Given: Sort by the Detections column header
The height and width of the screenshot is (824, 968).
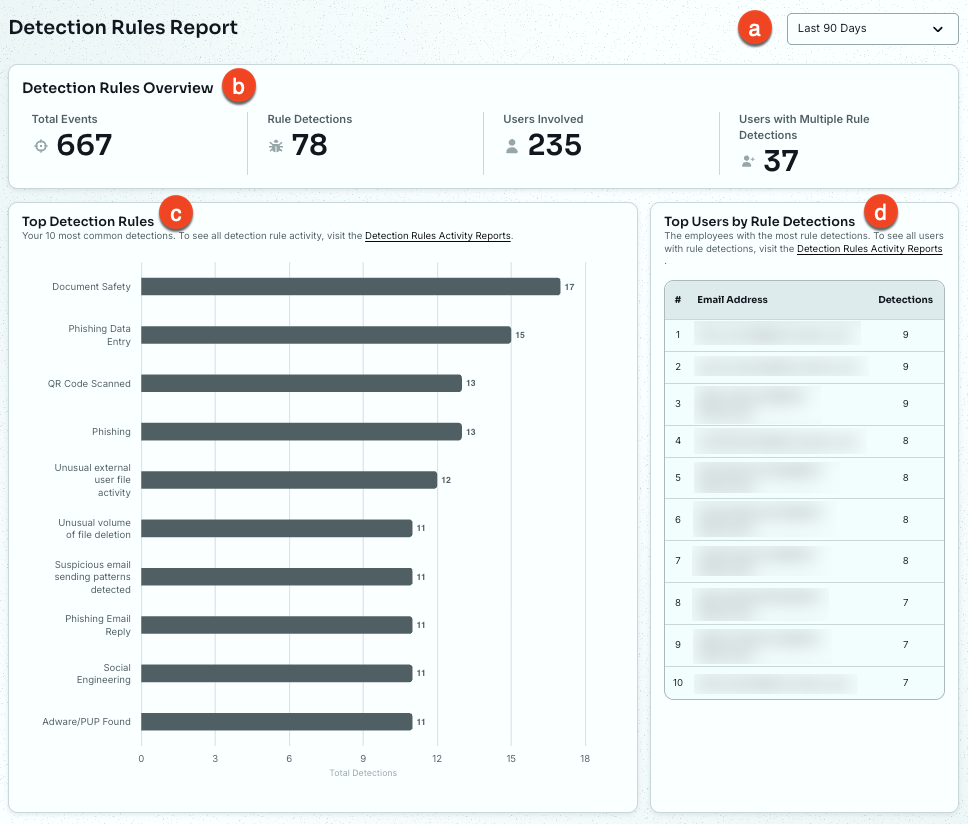Looking at the screenshot, I should pyautogui.click(x=905, y=299).
